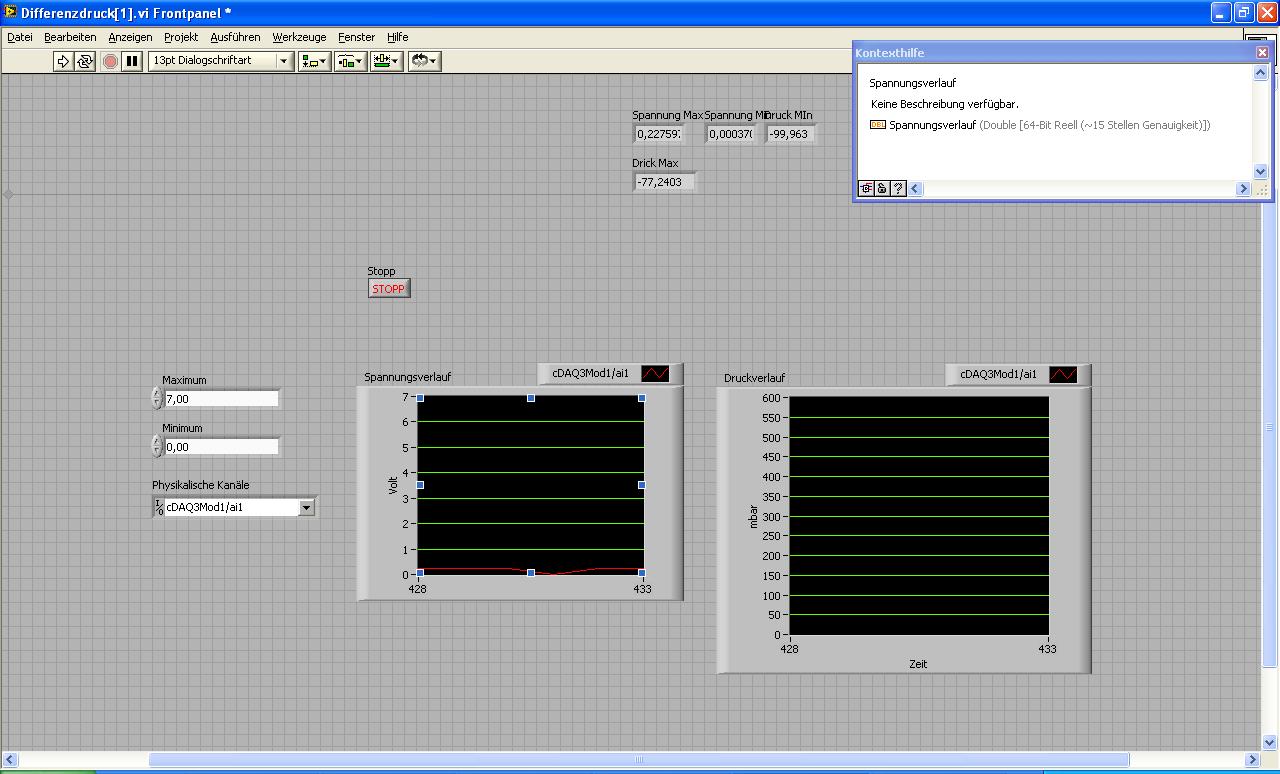Open the Align Objects tool menu

[313, 61]
